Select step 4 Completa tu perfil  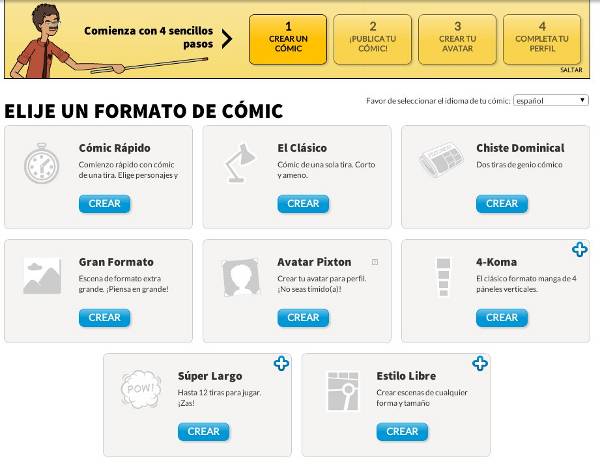pyautogui.click(x=542, y=39)
